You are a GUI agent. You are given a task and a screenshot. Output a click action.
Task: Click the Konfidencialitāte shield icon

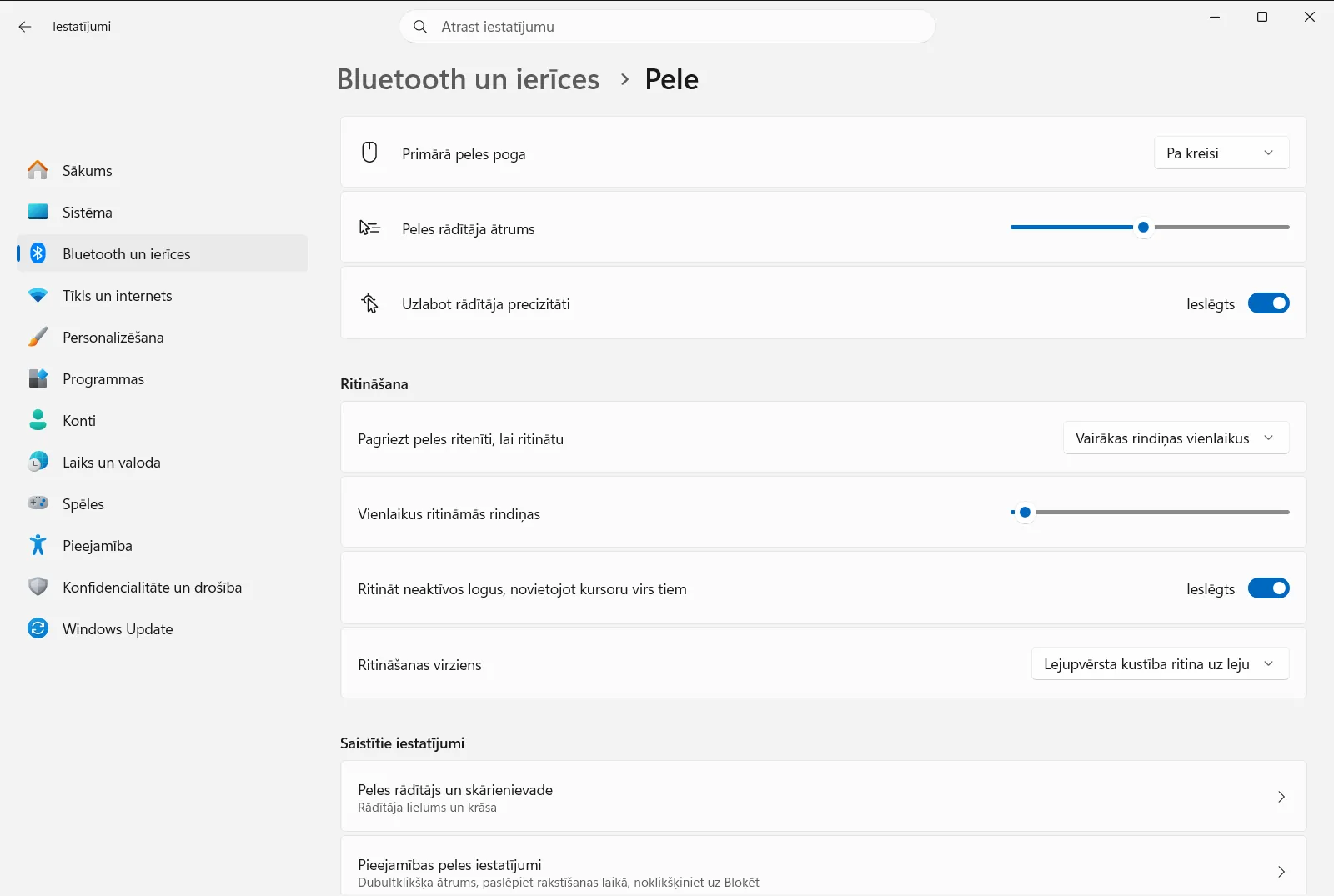(x=38, y=587)
